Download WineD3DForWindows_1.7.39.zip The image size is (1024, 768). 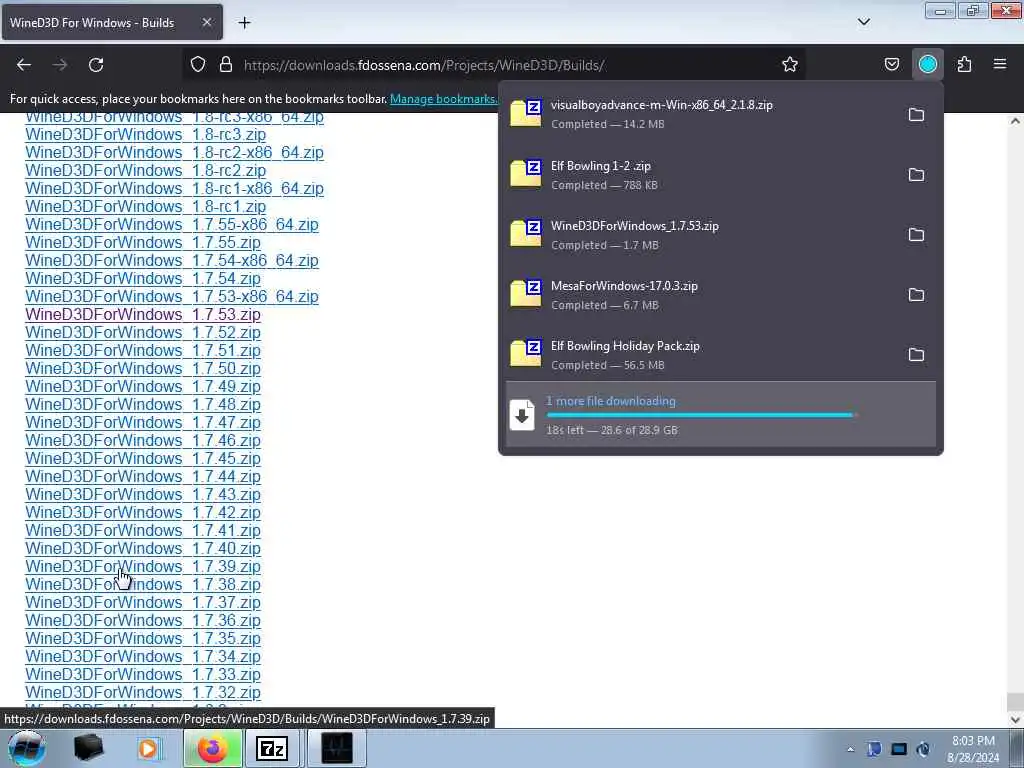click(142, 567)
